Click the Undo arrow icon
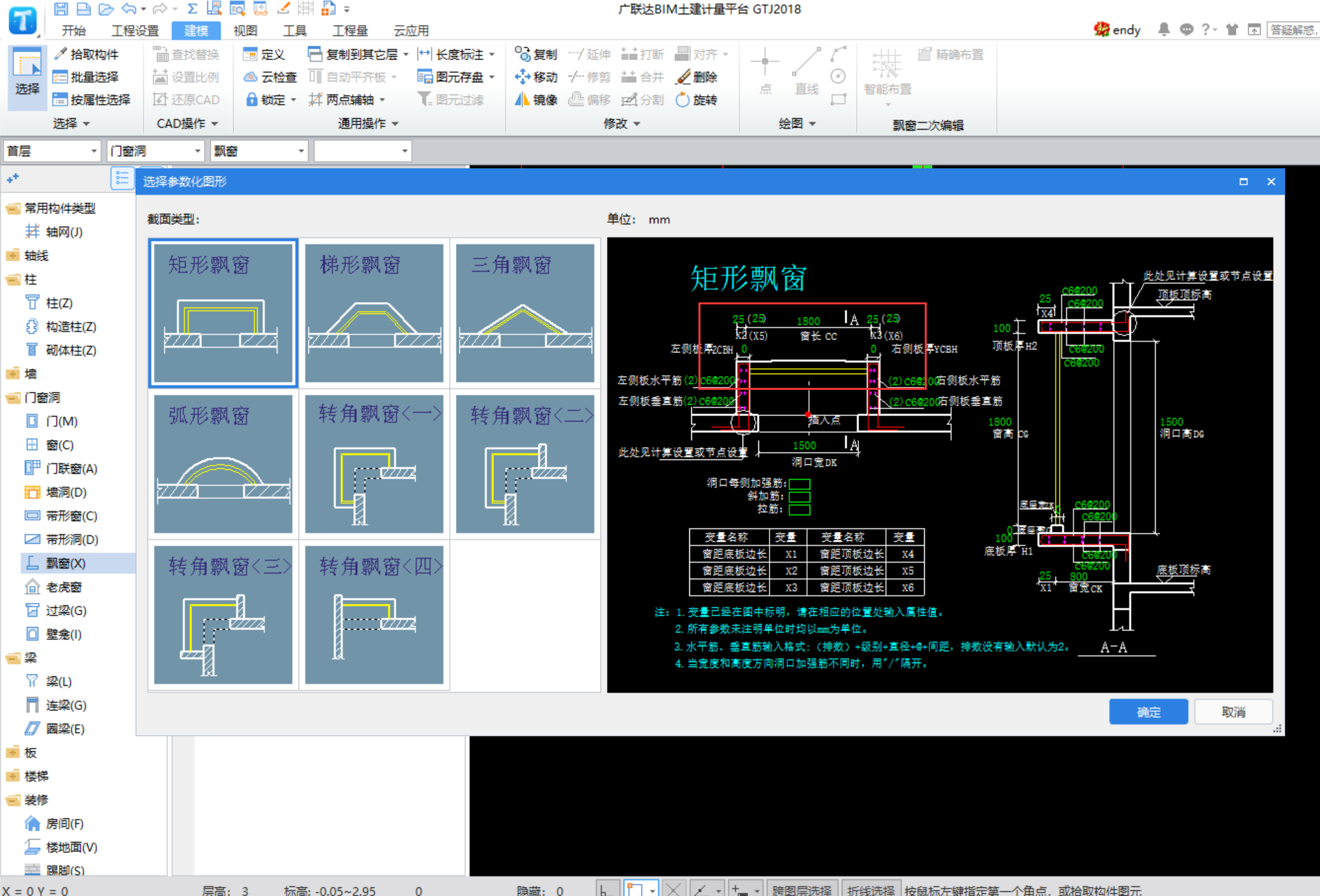 [129, 9]
